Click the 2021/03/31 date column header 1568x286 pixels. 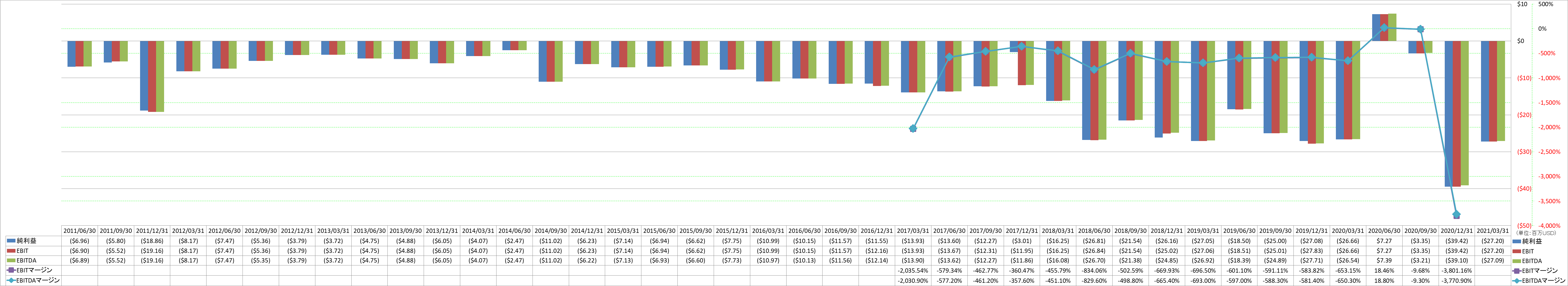1493,231
